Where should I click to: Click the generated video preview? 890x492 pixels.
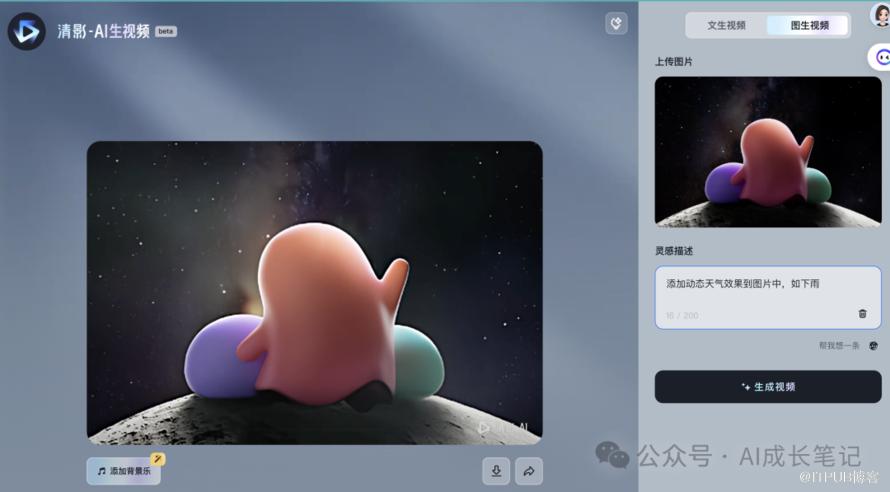click(x=314, y=292)
